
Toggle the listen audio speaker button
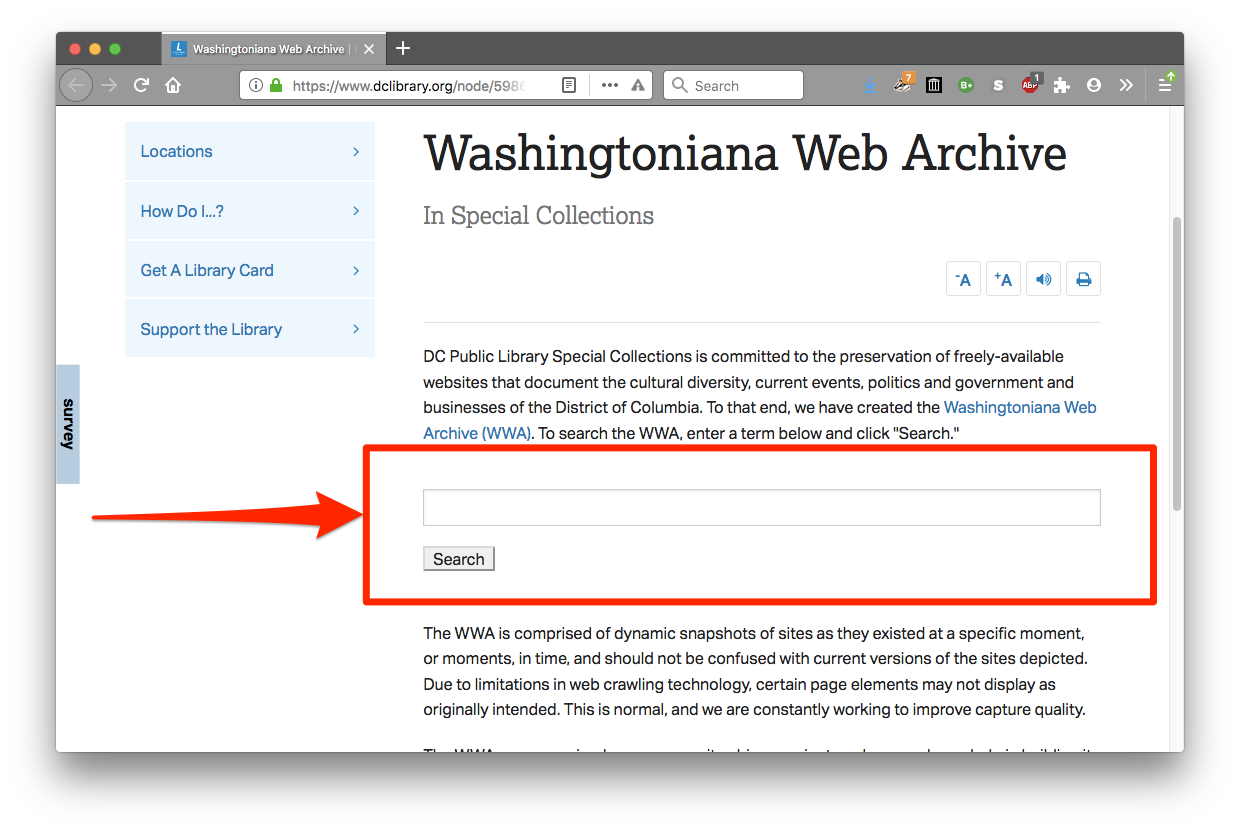(1043, 279)
